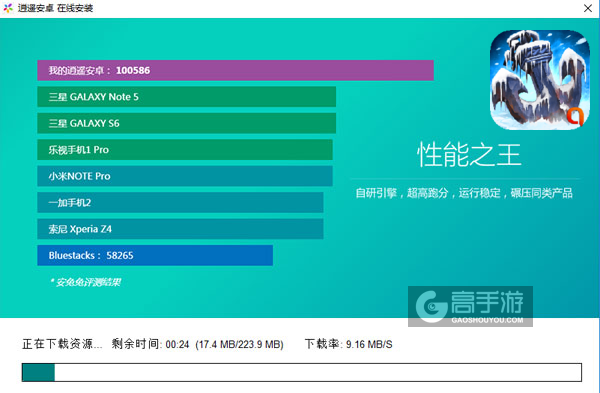
Task: Click the 安兔兔评测结果 footnote
Action: 85,282
